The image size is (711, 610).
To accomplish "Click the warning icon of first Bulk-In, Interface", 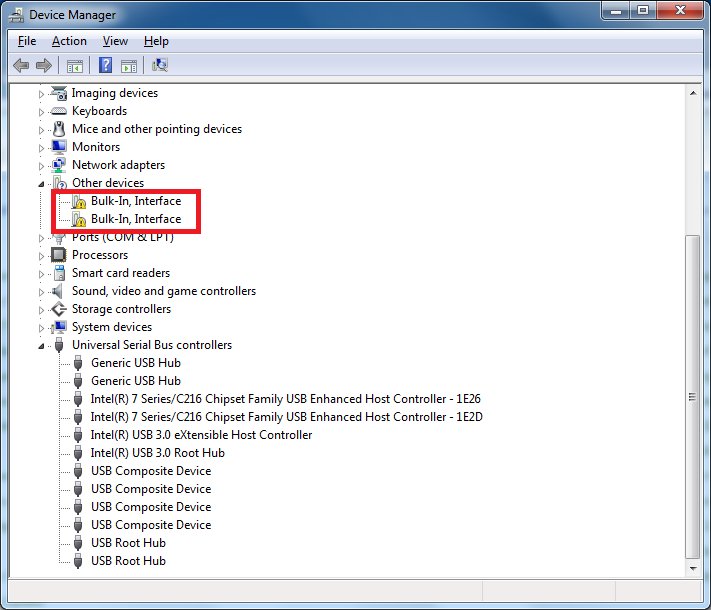I will coord(78,201).
